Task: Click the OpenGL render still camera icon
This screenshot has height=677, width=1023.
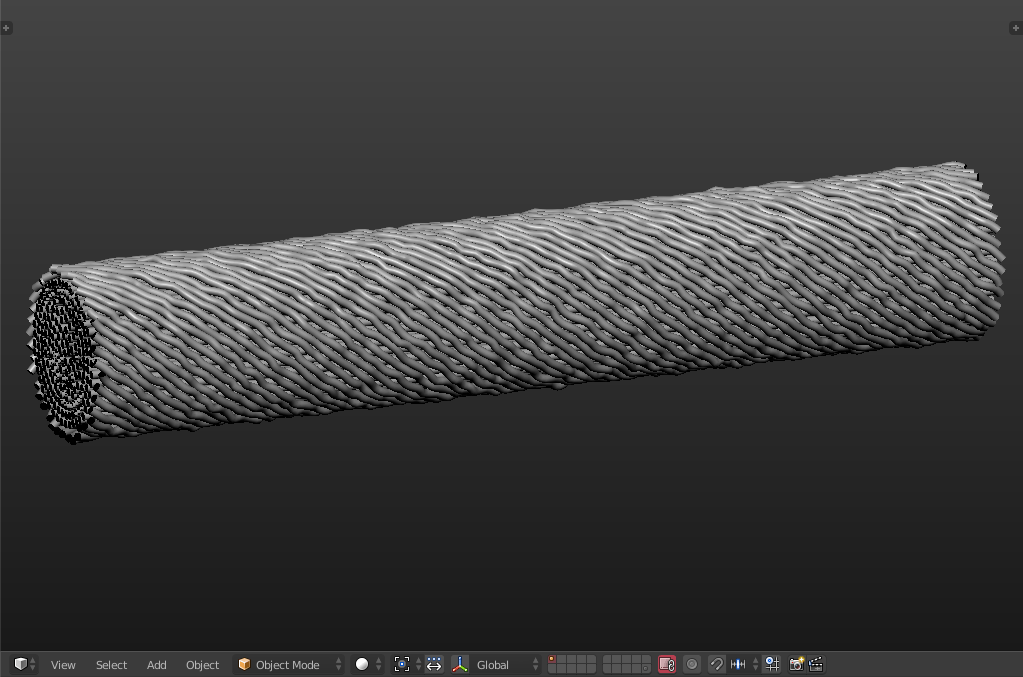Action: [795, 664]
